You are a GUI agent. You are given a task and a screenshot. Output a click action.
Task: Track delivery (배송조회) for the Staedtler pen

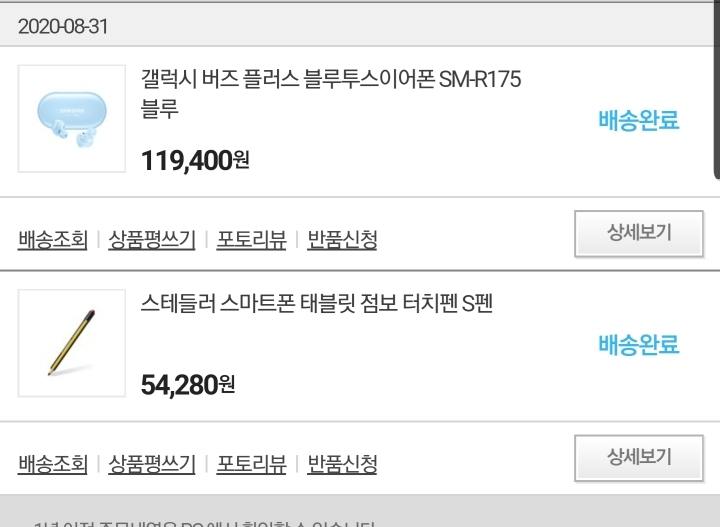[x=53, y=465]
